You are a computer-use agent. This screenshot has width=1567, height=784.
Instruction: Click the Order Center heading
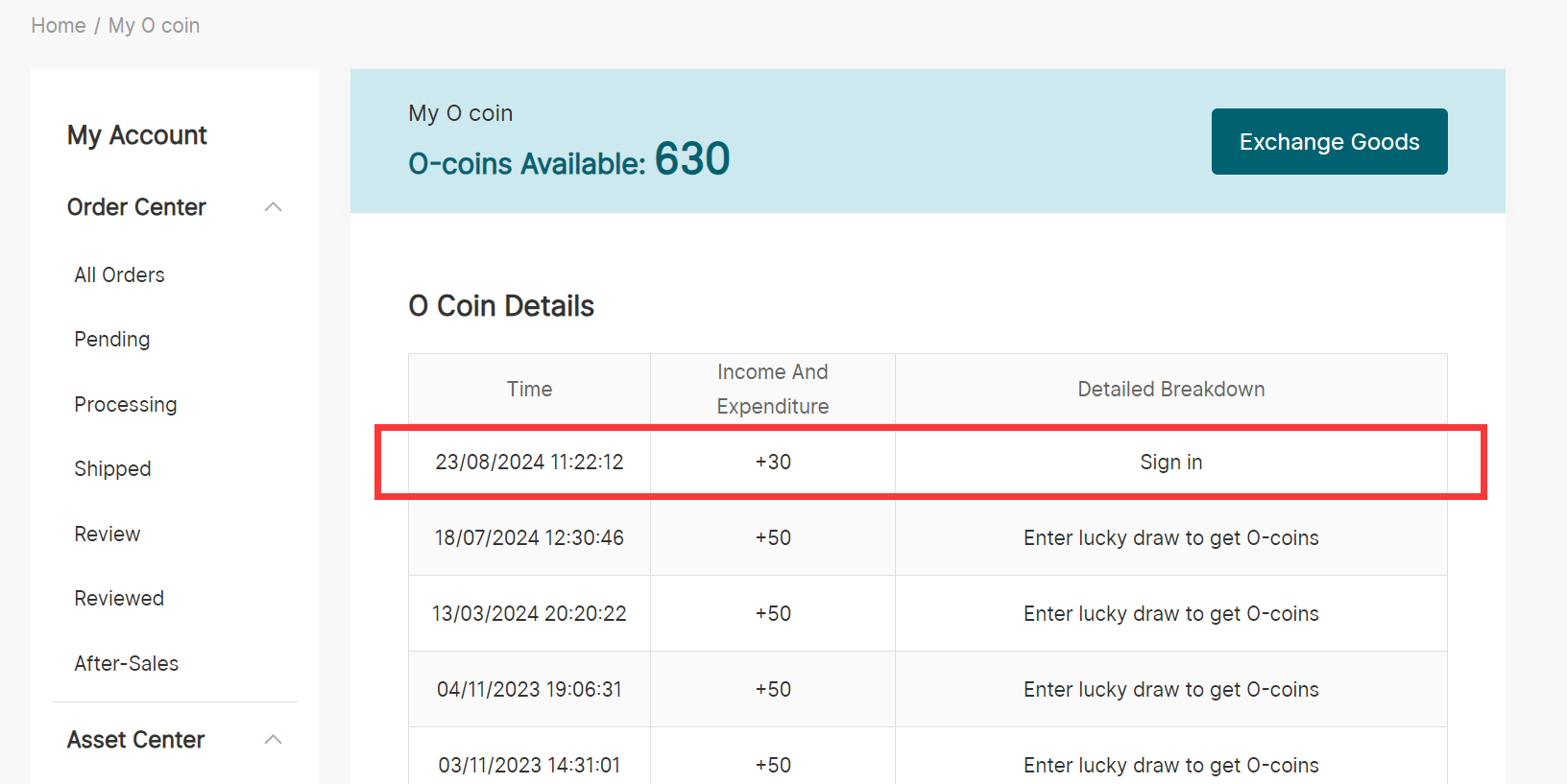[136, 207]
